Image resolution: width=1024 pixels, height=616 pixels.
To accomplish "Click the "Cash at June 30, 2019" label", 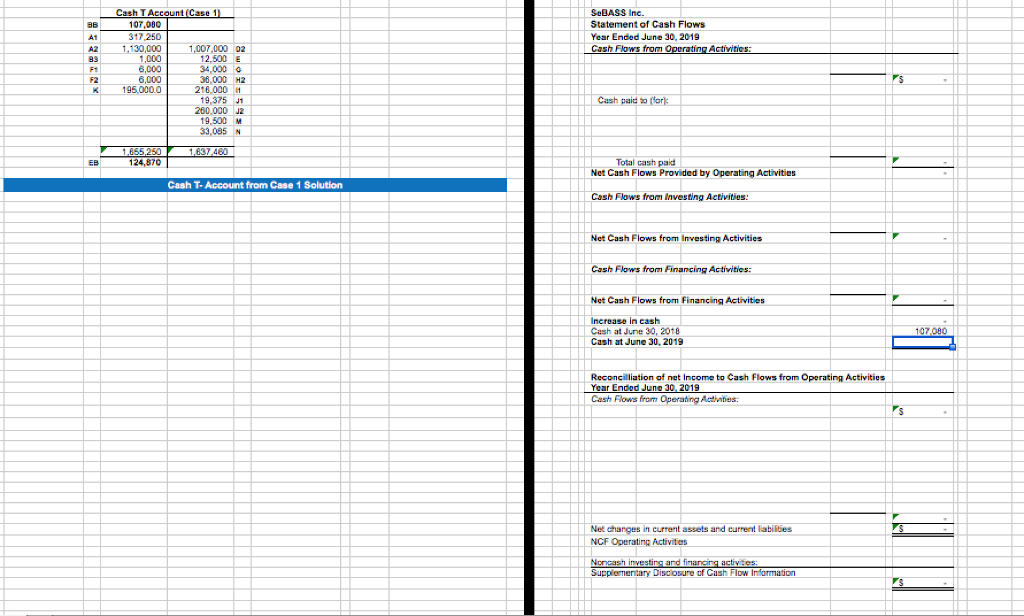I will (x=637, y=342).
